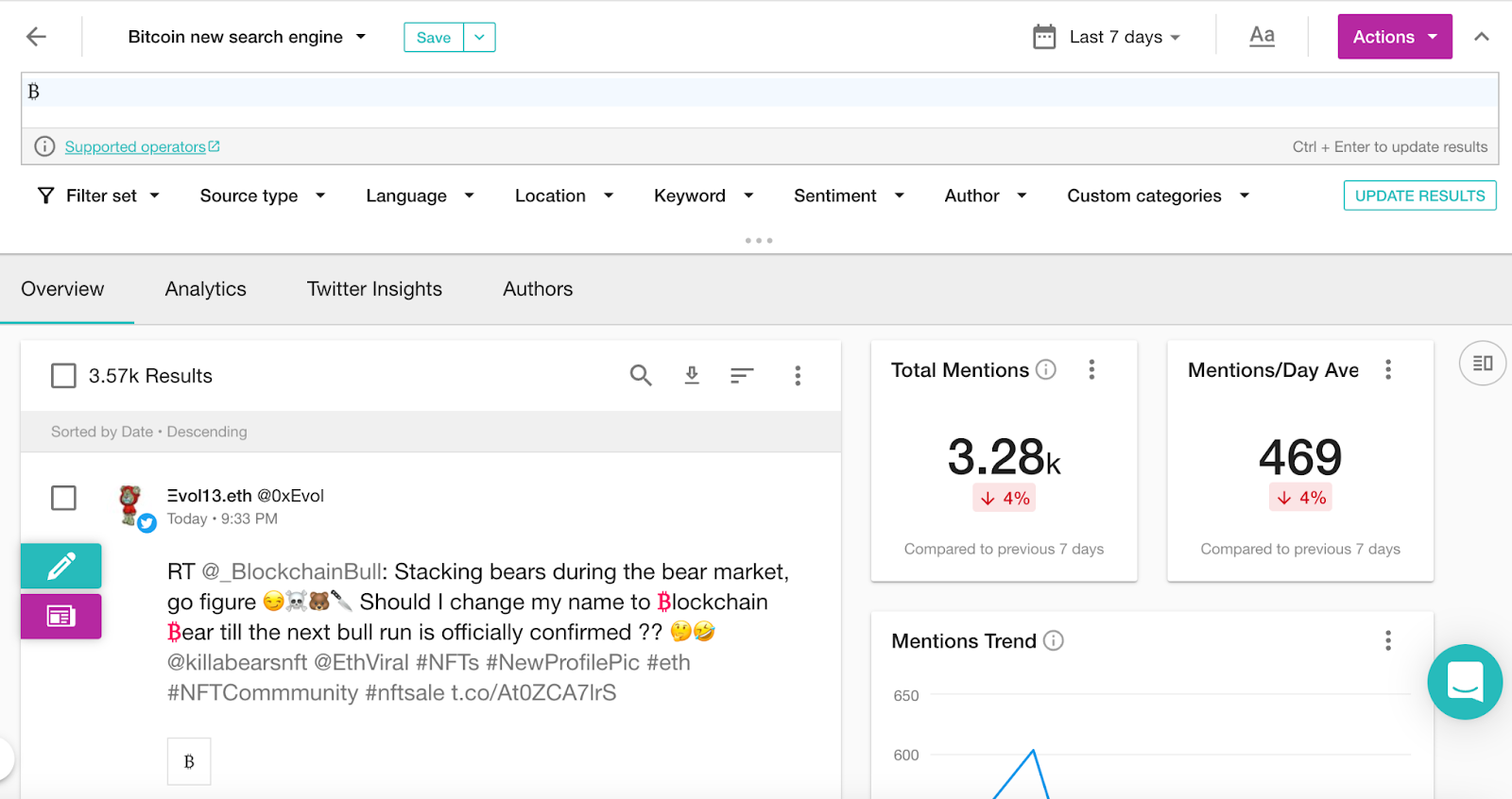Open the Twitter Insights tab

374,289
